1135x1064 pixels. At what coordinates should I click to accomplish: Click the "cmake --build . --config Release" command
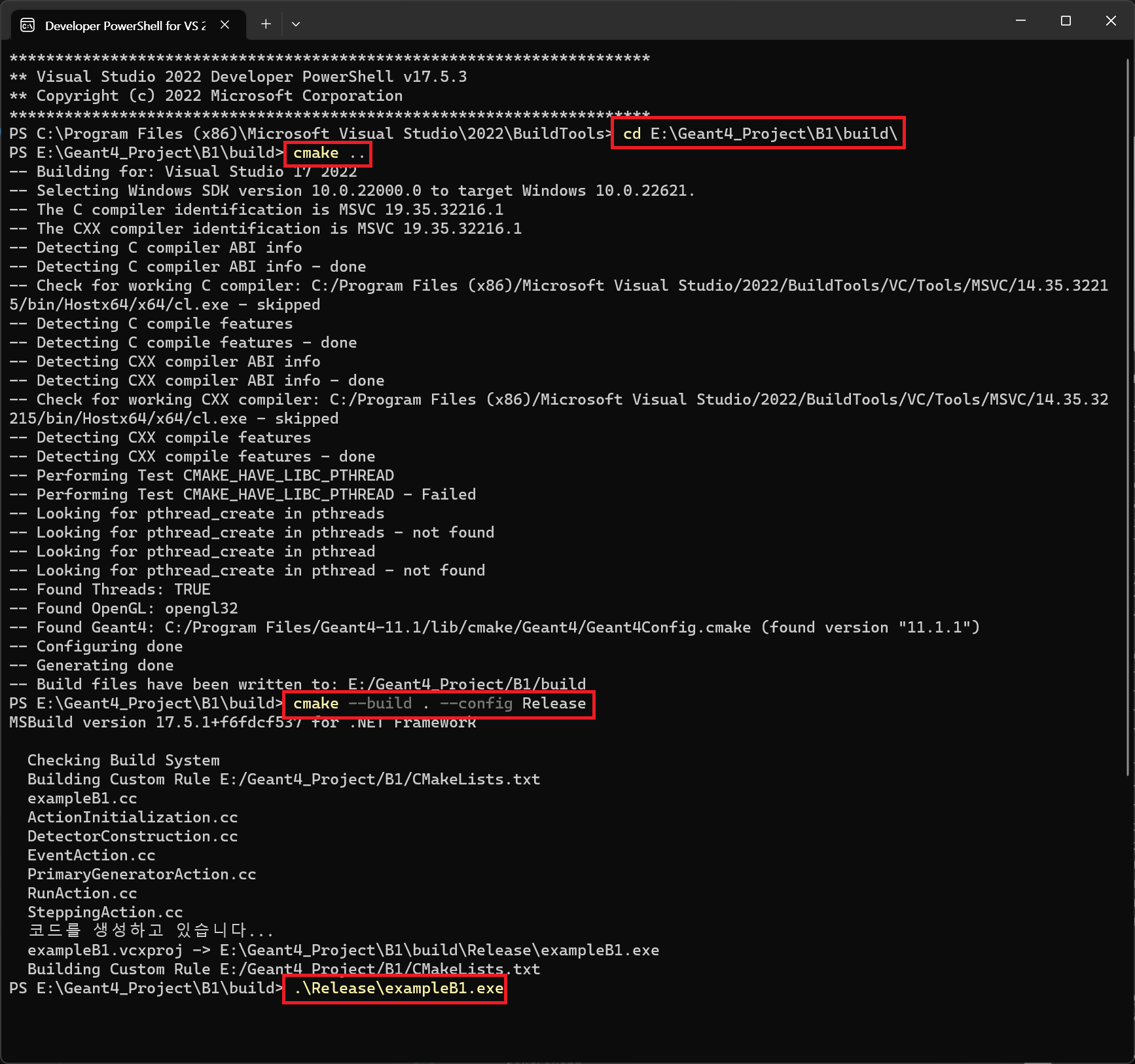pyautogui.click(x=439, y=704)
